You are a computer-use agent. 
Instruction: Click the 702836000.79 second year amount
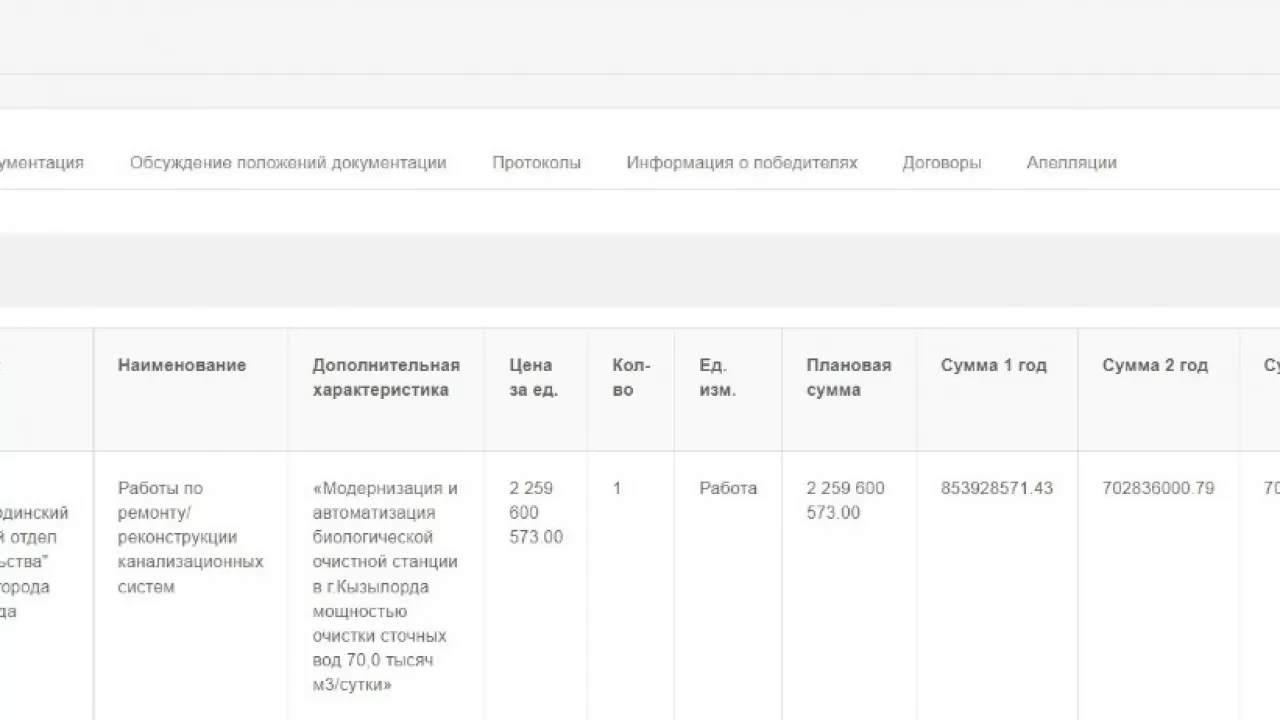pos(1158,489)
